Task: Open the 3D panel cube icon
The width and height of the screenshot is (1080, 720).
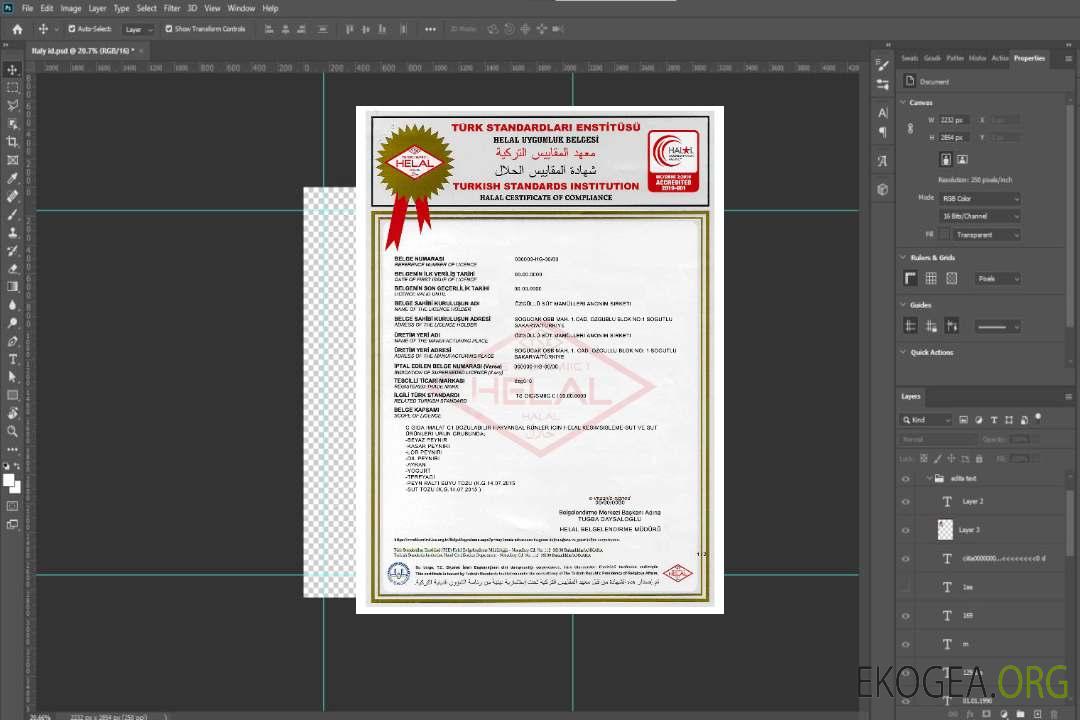Action: tap(882, 189)
